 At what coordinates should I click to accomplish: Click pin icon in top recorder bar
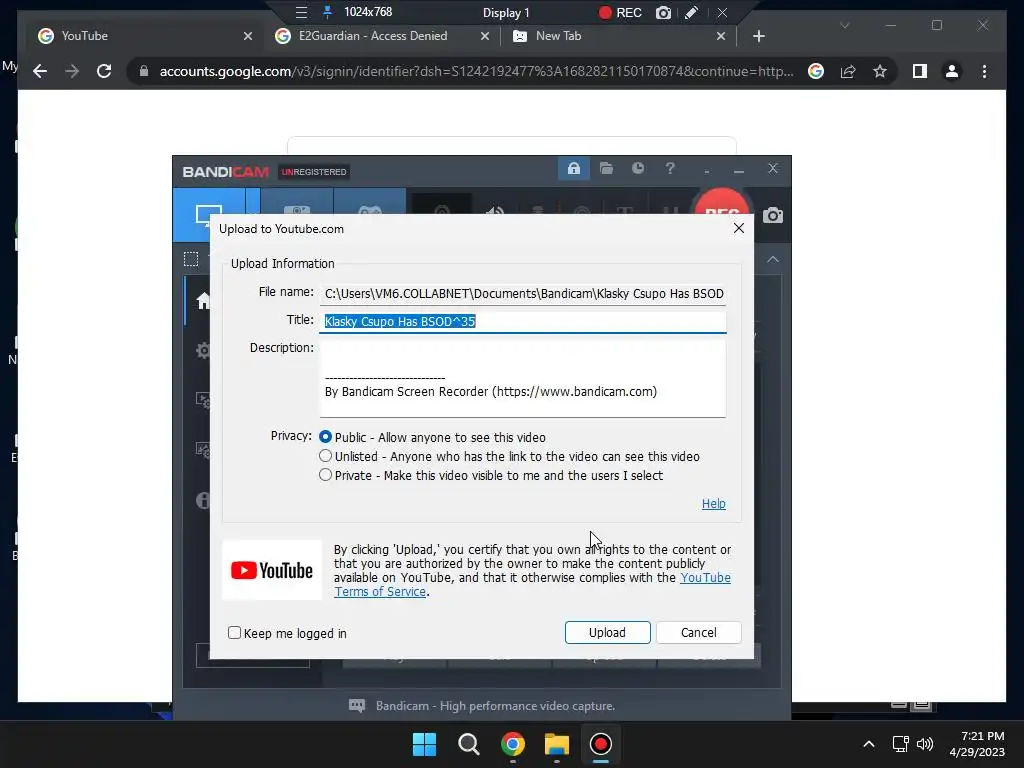(x=327, y=12)
